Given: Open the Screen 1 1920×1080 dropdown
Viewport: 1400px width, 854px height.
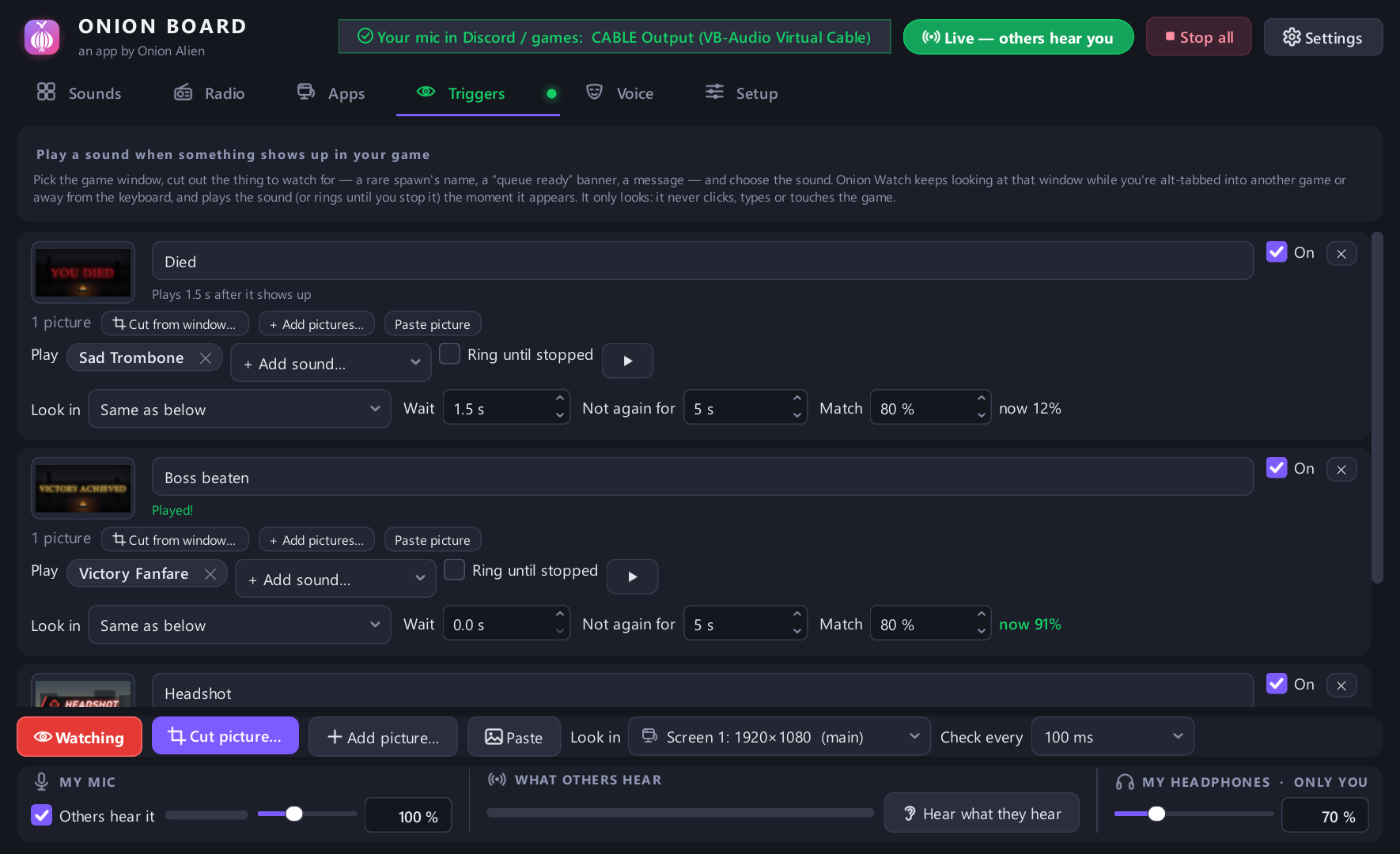Looking at the screenshot, I should click(x=779, y=737).
